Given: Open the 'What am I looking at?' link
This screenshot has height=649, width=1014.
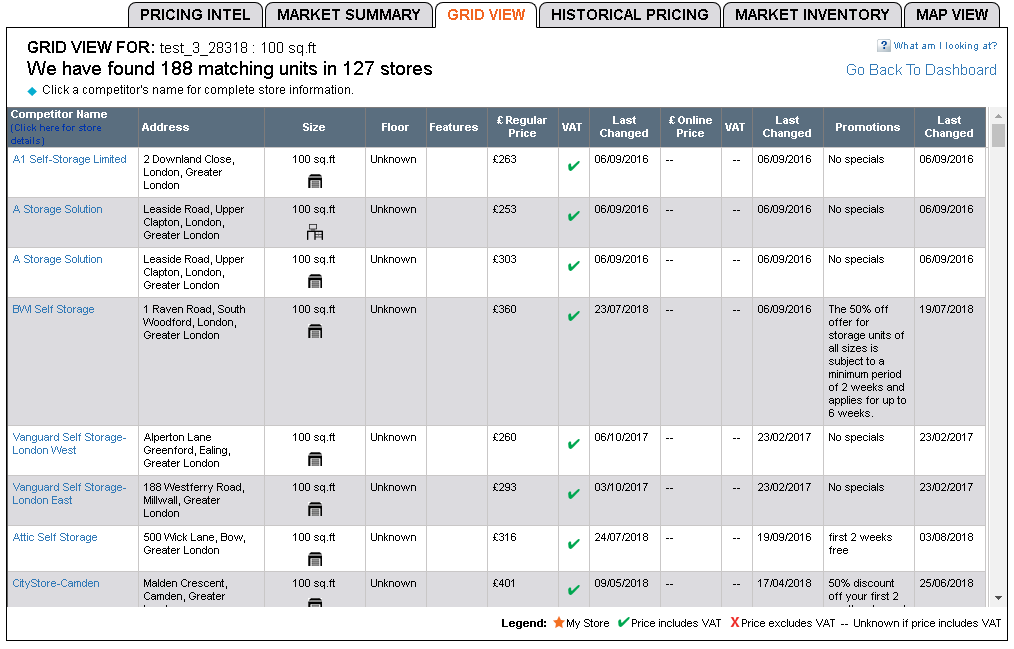Looking at the screenshot, I should click(945, 45).
